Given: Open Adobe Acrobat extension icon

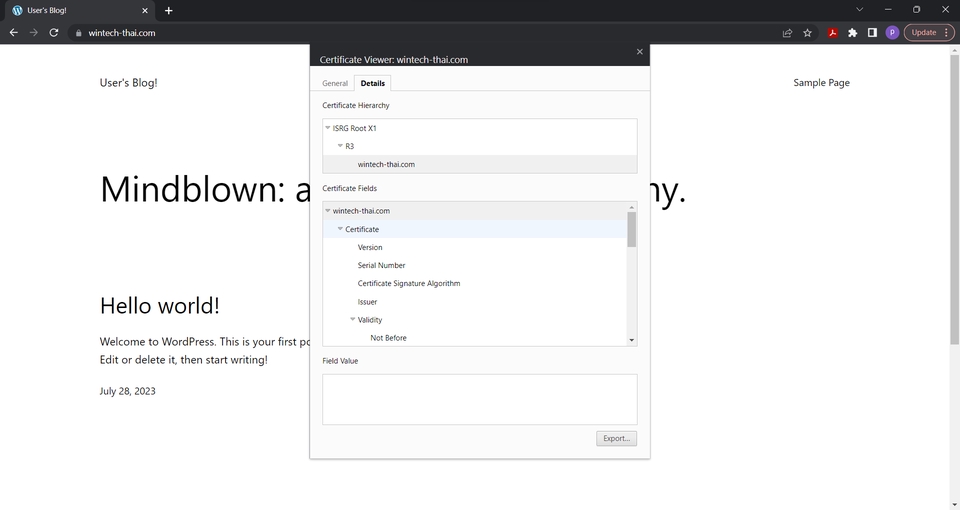Looking at the screenshot, I should tap(833, 33).
